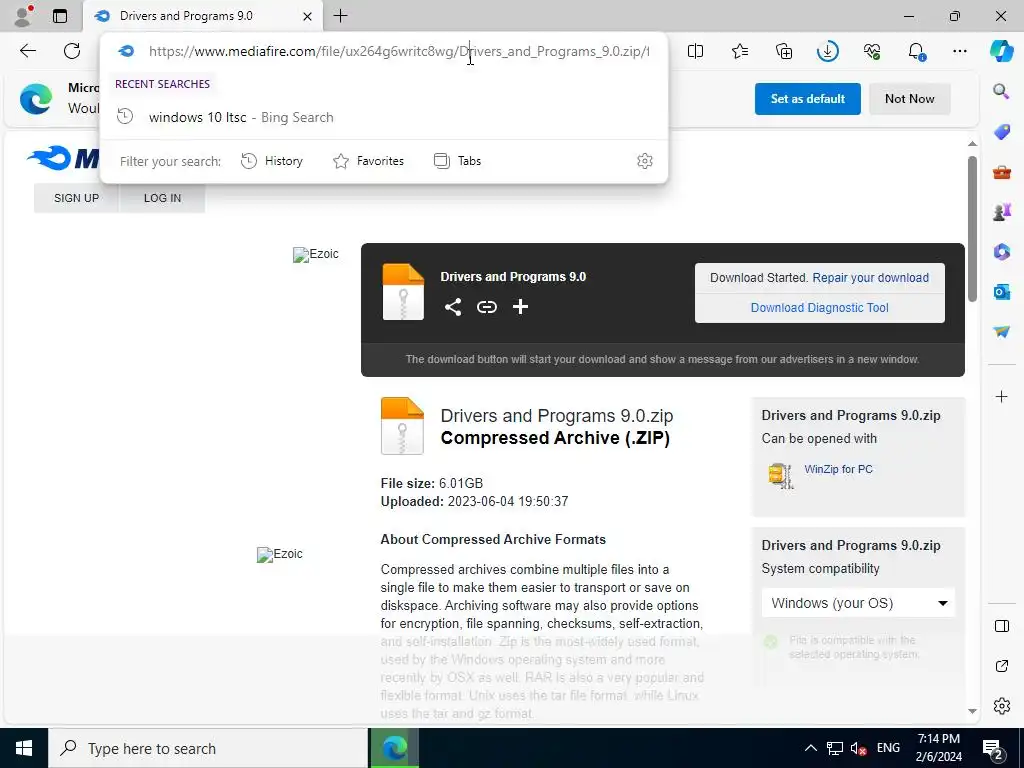The width and height of the screenshot is (1024, 768).
Task: Expand Windows (your OS) dropdown
Action: [x=858, y=603]
